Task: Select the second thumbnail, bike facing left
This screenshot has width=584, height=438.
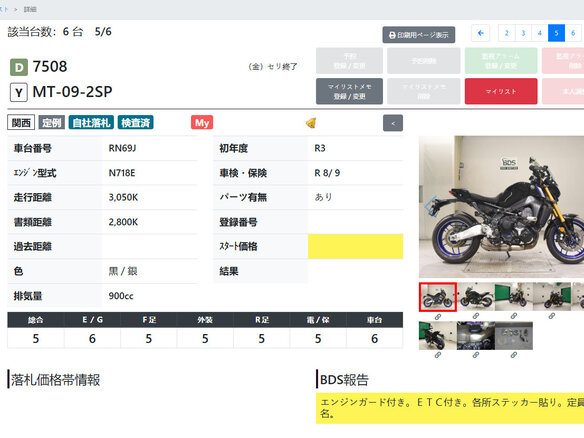Action: coord(476,296)
